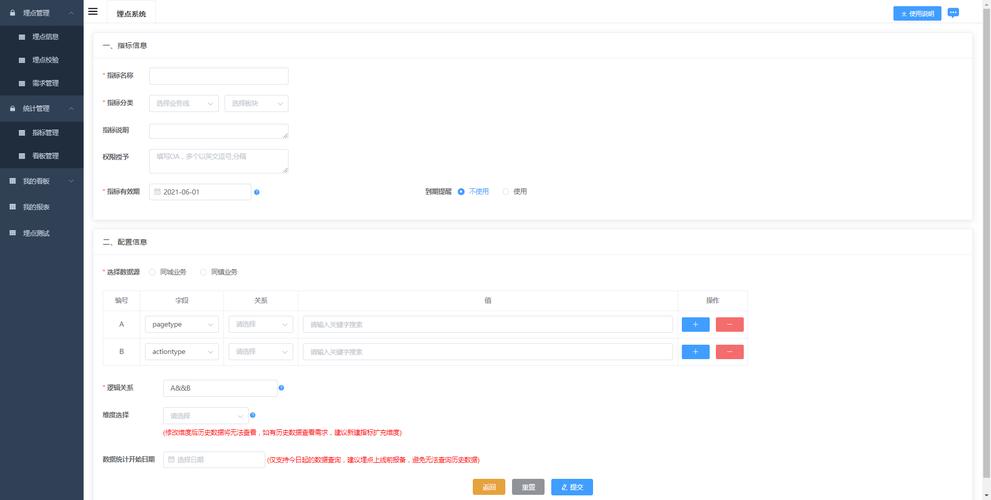The height and width of the screenshot is (500, 991).
Task: Expand the 我的看板 sidebar group
Action: [42, 181]
